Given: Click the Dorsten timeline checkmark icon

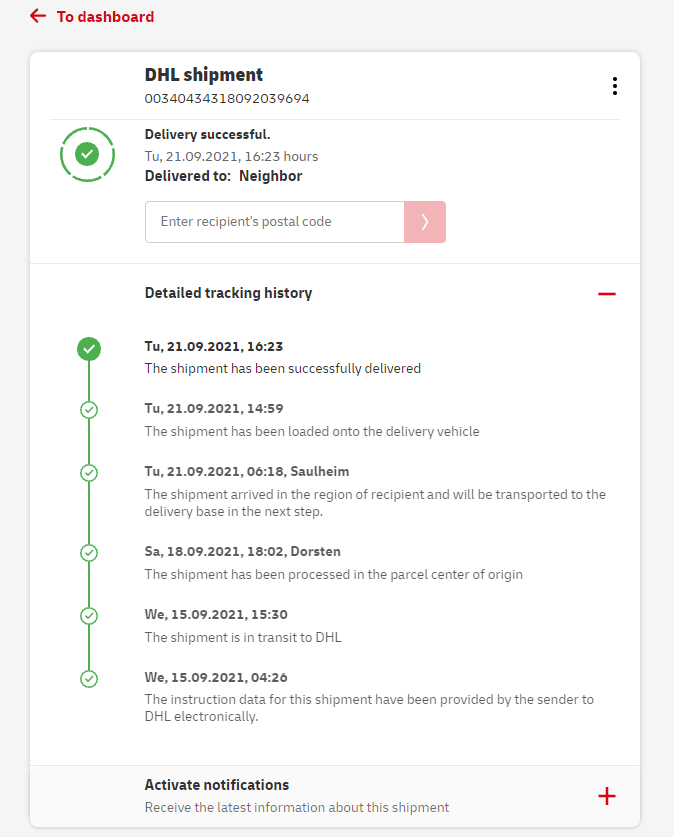Looking at the screenshot, I should (x=89, y=552).
